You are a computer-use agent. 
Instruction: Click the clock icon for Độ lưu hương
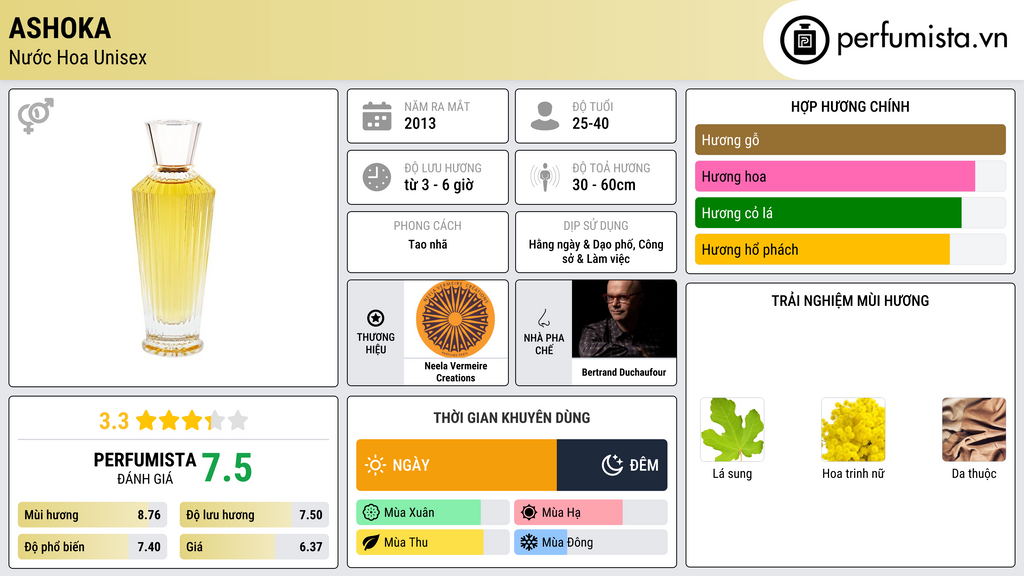tap(377, 177)
